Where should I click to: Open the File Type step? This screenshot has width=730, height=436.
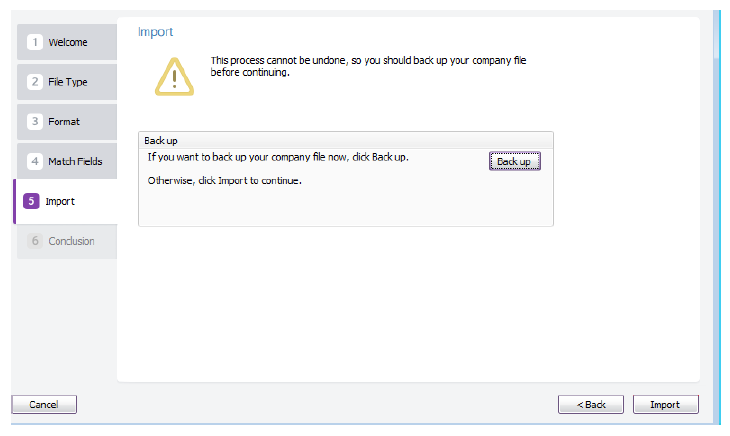click(x=67, y=82)
